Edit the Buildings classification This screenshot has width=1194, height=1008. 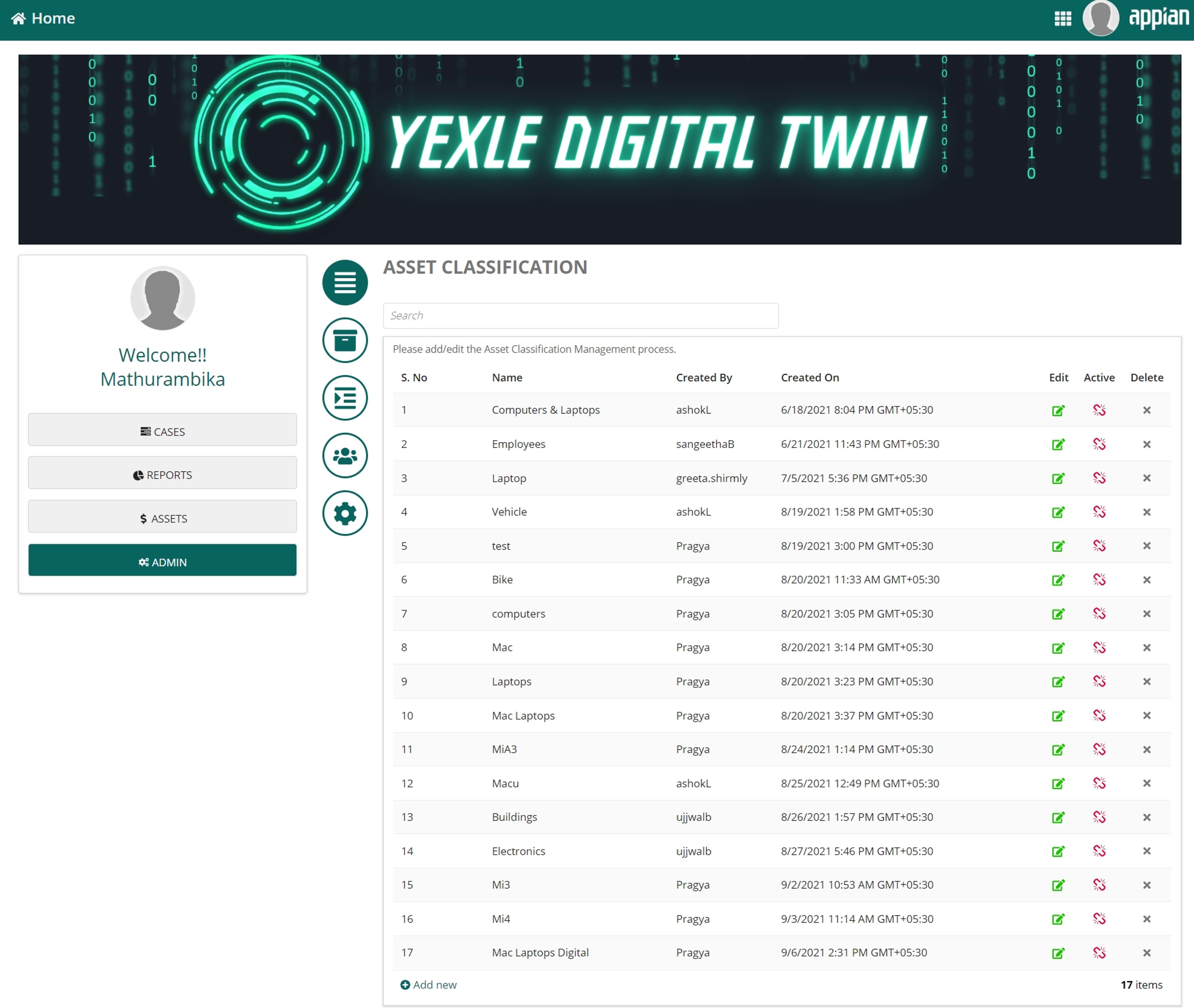coord(1058,817)
